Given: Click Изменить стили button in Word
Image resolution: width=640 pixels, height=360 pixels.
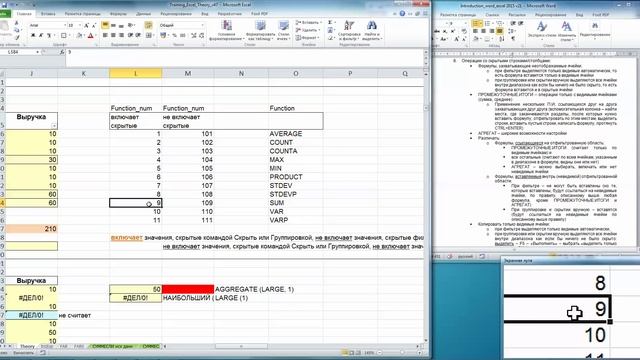Looking at the screenshot, I should click(x=567, y=31).
